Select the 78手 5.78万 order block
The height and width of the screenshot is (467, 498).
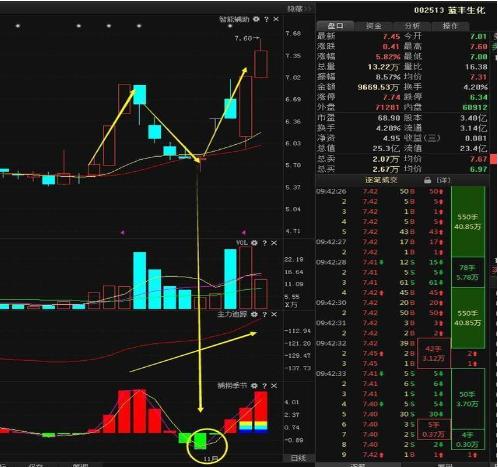(x=467, y=272)
